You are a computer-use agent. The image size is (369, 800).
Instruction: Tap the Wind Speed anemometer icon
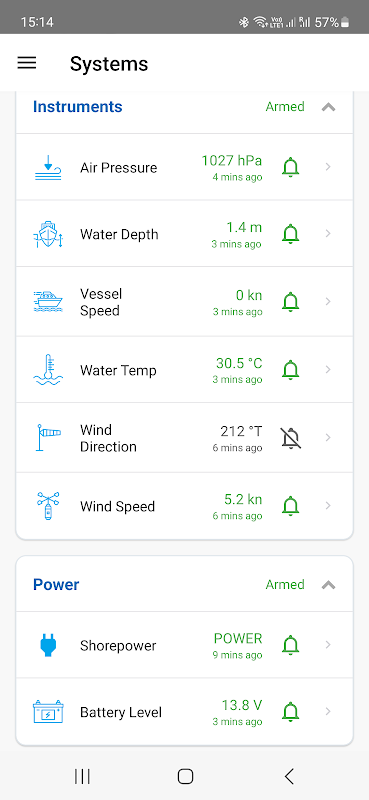coord(48,506)
